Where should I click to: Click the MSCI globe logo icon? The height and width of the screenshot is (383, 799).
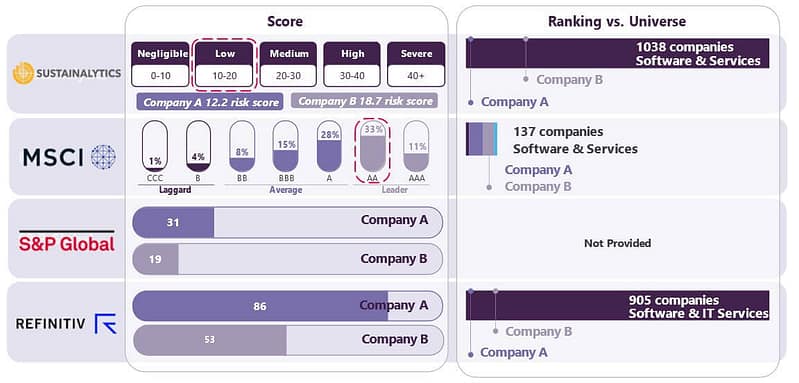[x=103, y=157]
